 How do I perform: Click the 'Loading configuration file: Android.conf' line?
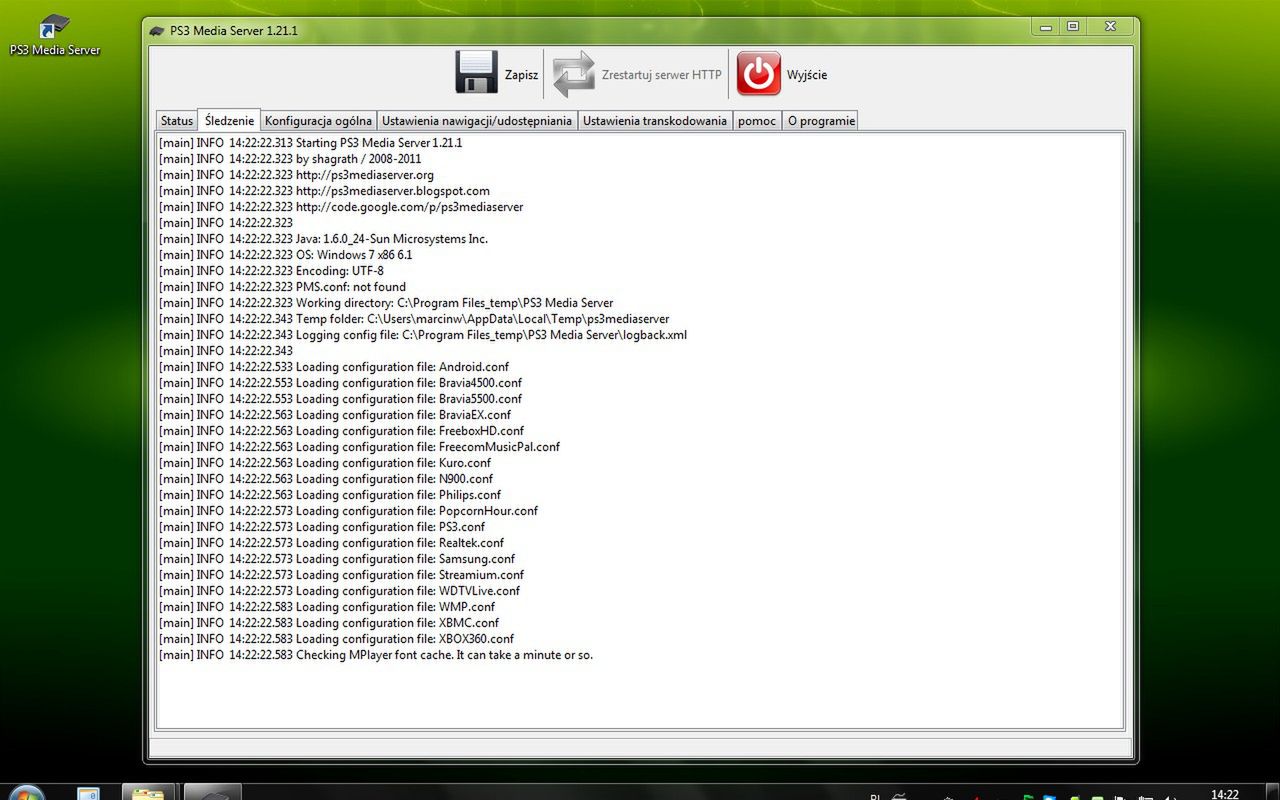pyautogui.click(x=334, y=367)
